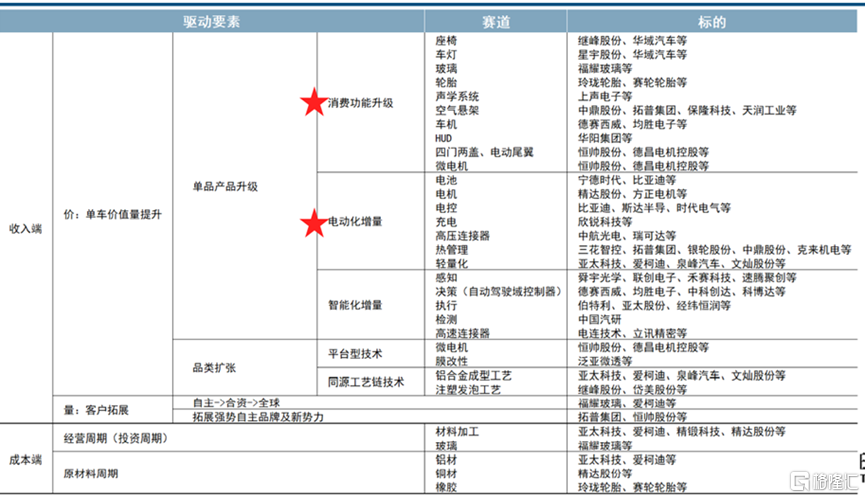Select the 成本端 row label
This screenshot has width=865, height=498.
pos(25,459)
